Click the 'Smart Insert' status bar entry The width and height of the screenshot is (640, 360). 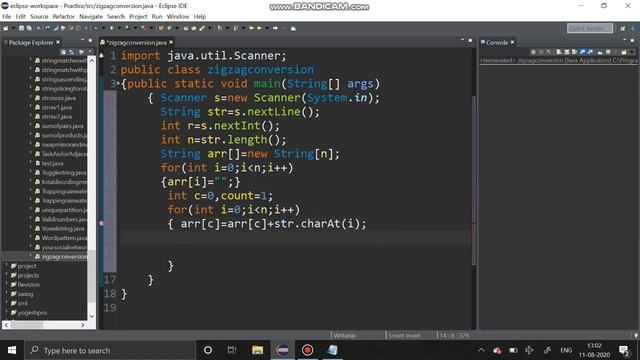[404, 336]
